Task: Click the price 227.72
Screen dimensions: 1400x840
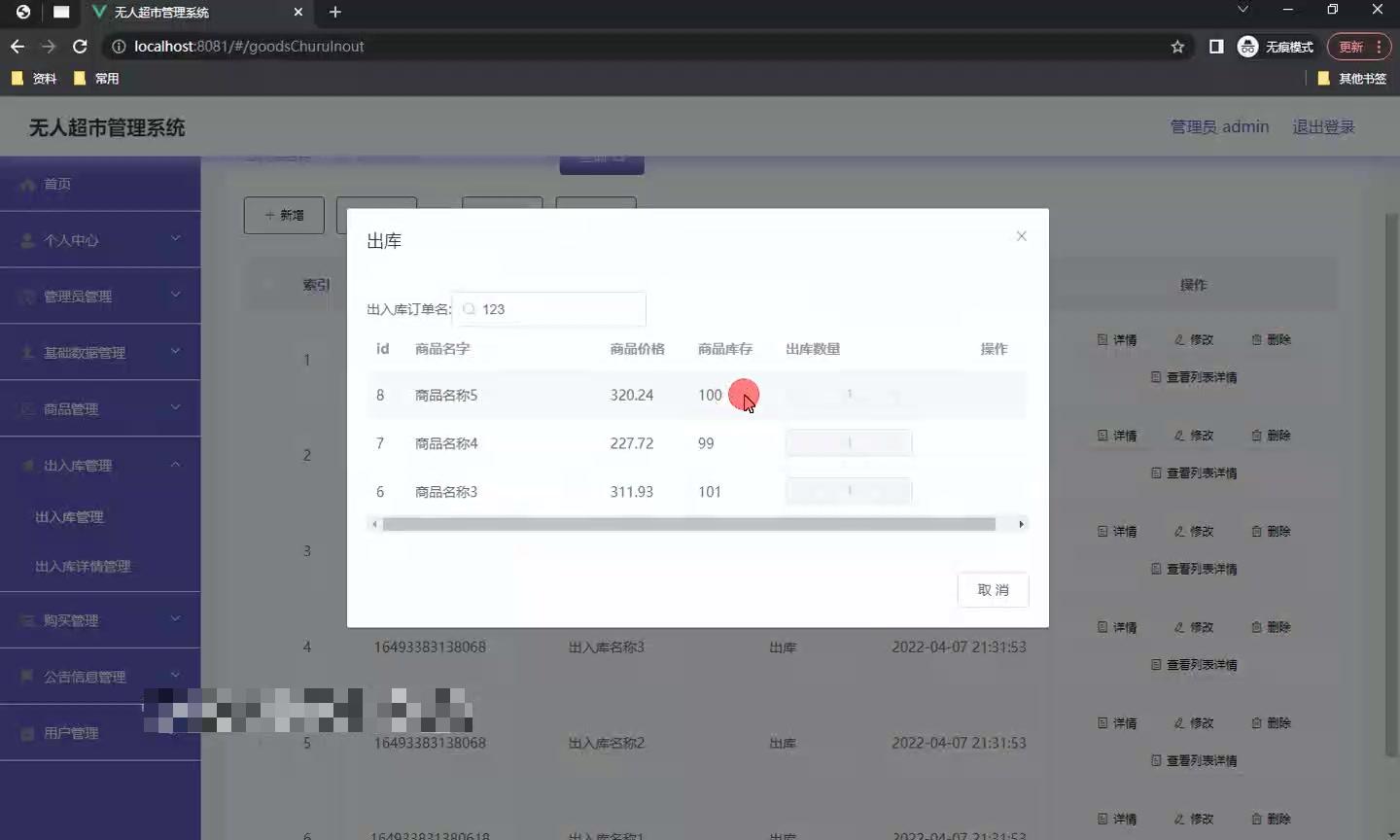Action: pos(632,443)
